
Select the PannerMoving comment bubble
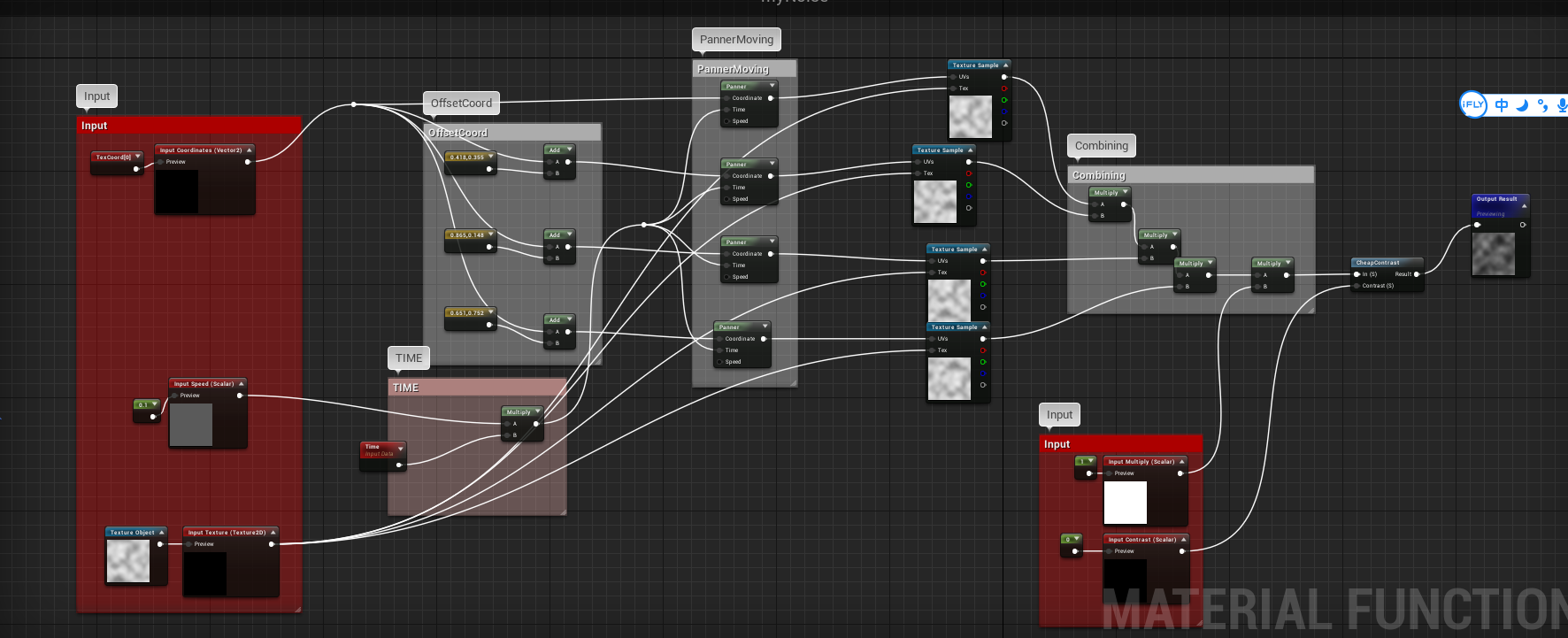tap(736, 40)
